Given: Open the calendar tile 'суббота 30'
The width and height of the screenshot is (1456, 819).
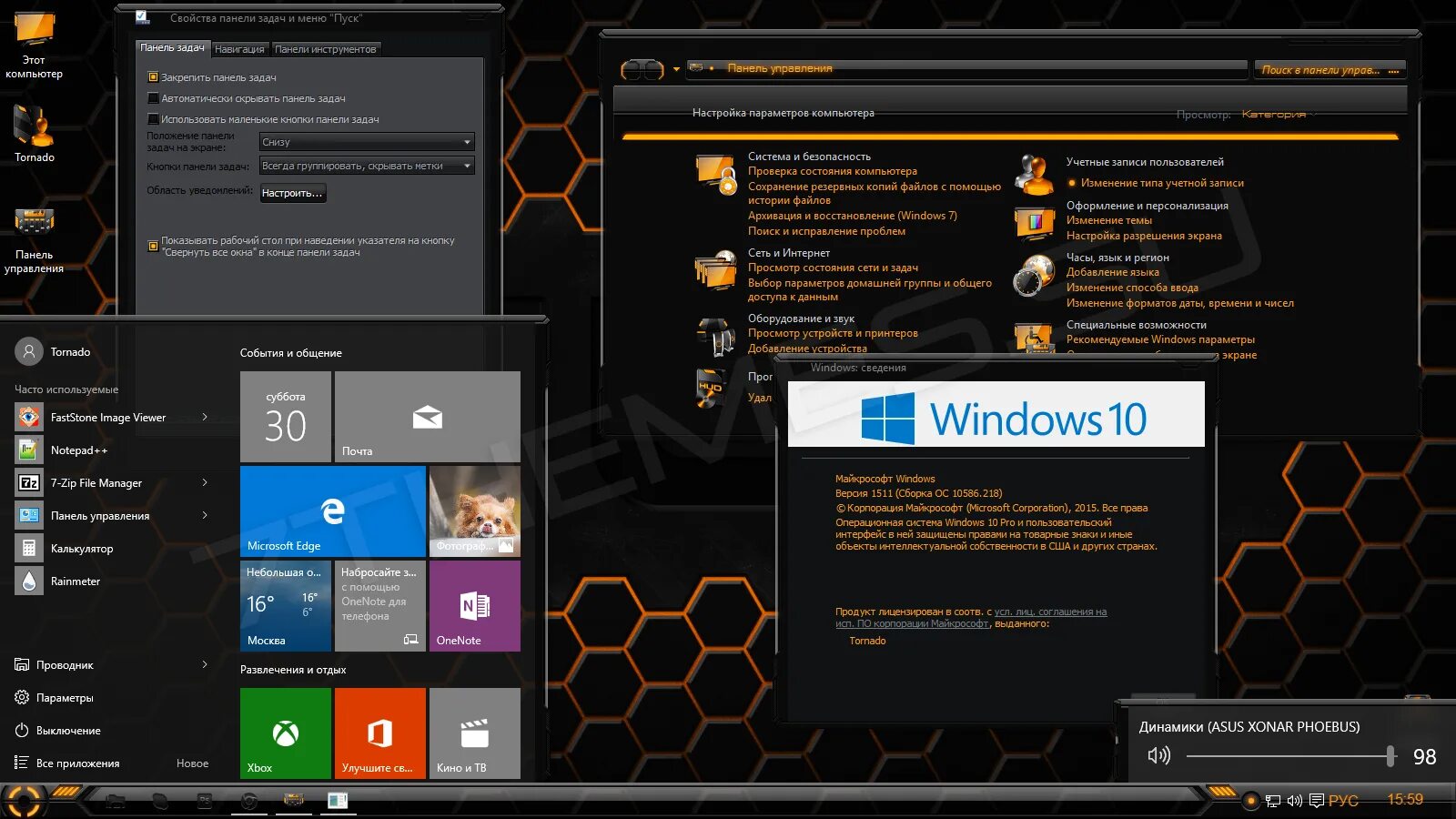Looking at the screenshot, I should click(286, 417).
